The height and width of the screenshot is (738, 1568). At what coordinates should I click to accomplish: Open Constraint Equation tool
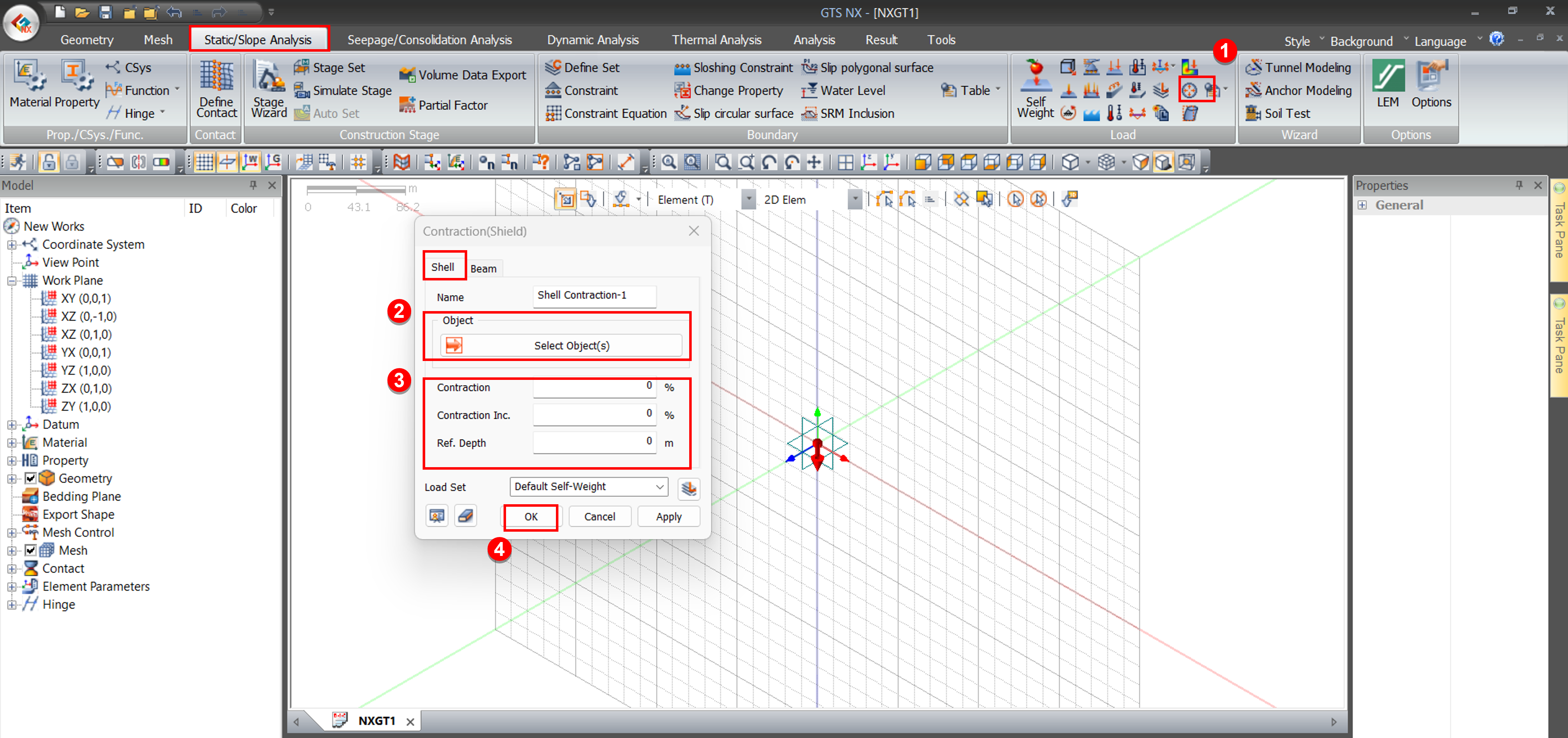pos(606,113)
